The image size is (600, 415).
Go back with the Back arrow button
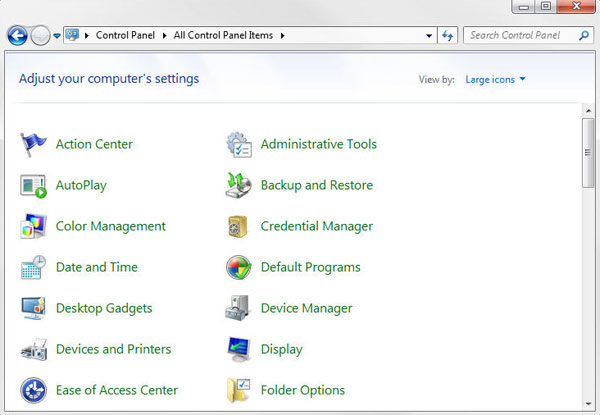[17, 36]
